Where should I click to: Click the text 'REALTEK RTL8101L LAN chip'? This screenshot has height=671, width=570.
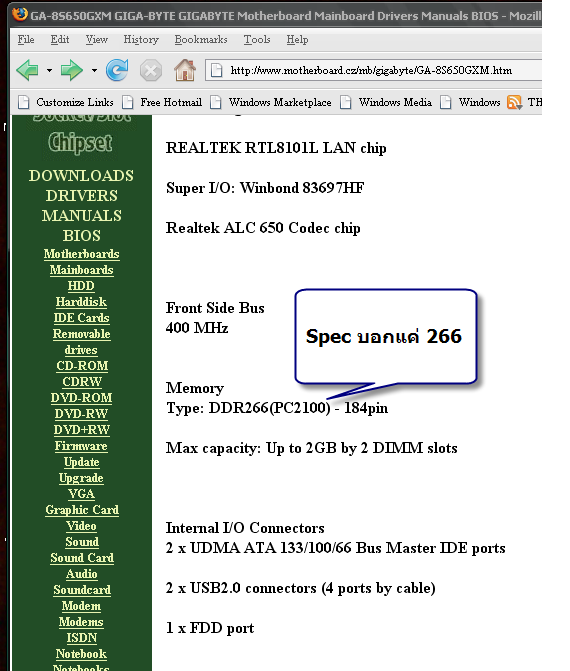pos(276,148)
